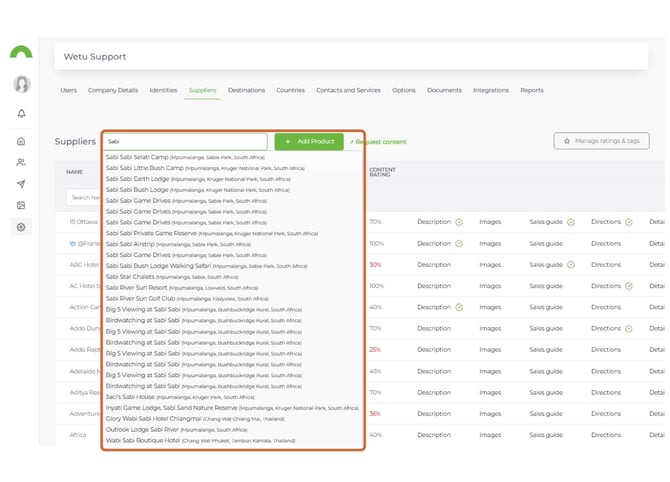670x482 pixels.
Task: Open the image gallery icon in sidebar
Action: 21,206
